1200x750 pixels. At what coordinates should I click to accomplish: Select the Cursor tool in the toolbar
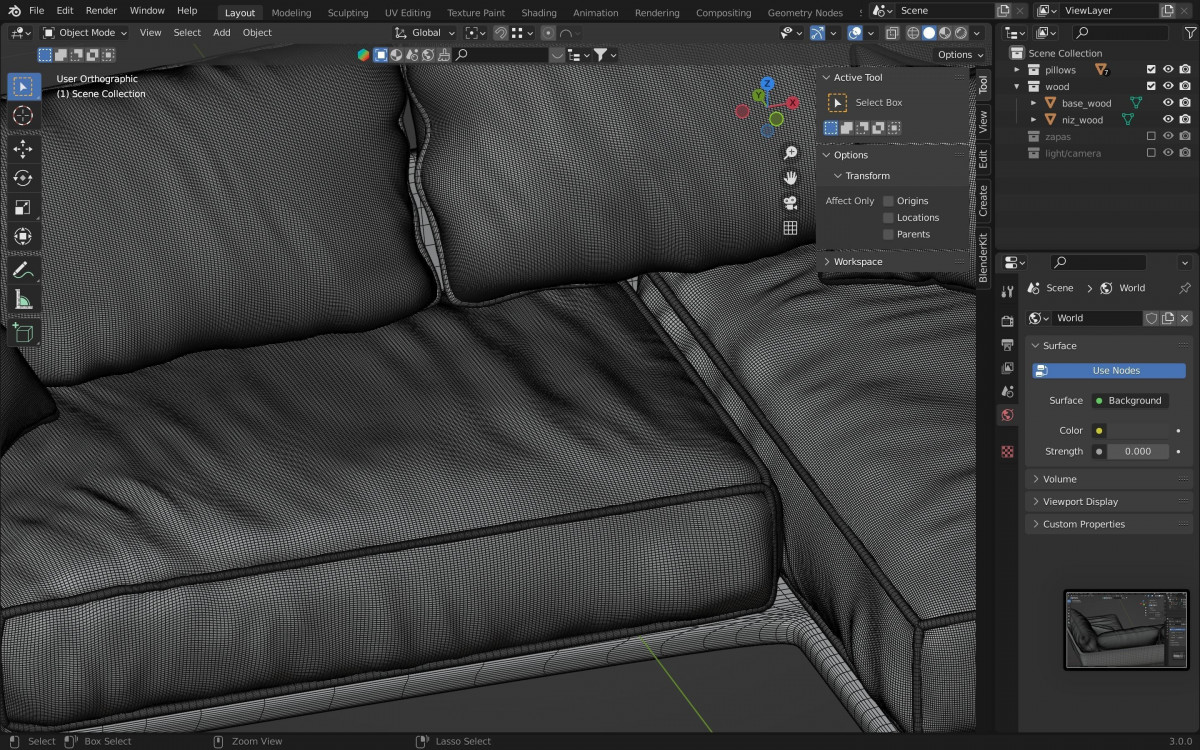pyautogui.click(x=23, y=116)
